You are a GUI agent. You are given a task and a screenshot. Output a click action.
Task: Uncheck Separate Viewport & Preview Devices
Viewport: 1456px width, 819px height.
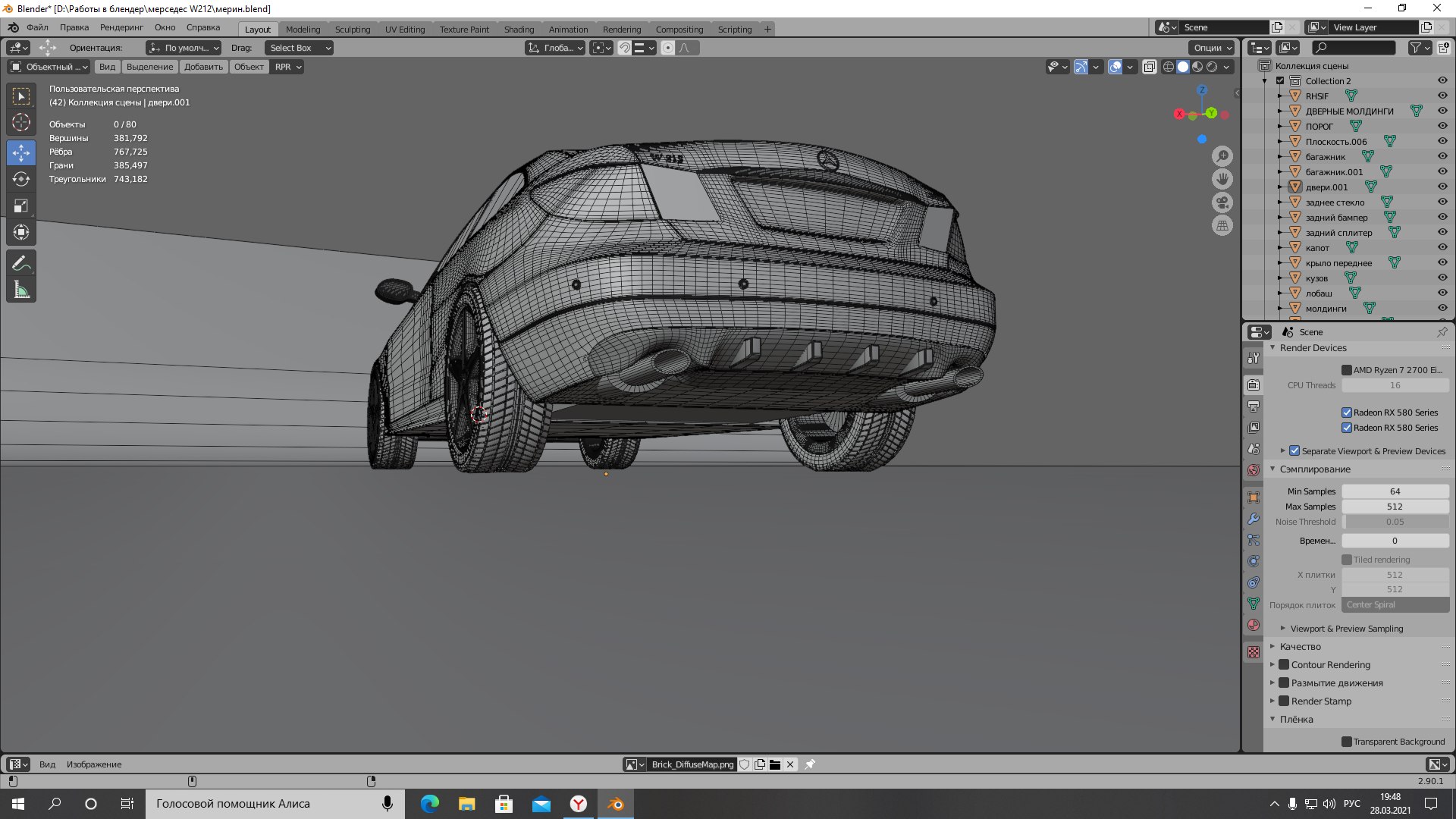(x=1294, y=450)
